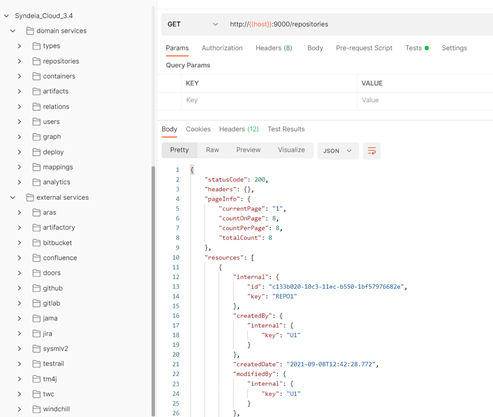Expand the tm4j folder chevron
493x417 pixels.
click(19, 379)
